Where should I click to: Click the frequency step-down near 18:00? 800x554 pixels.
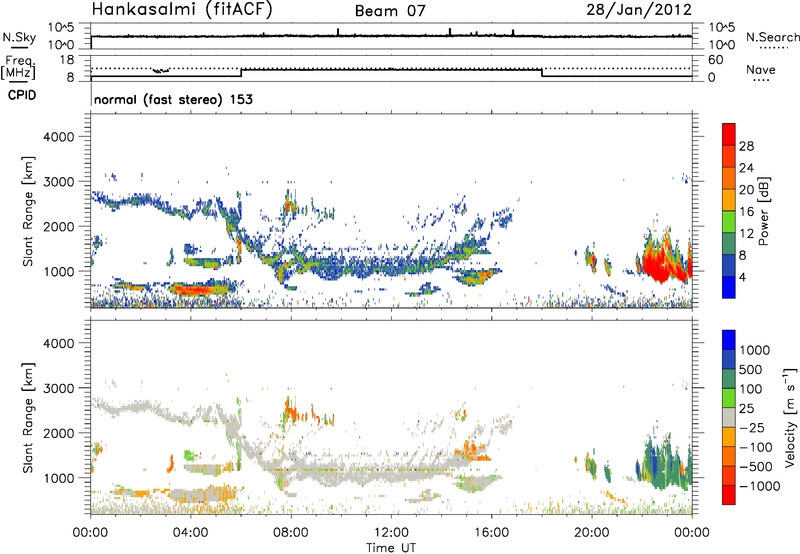542,73
